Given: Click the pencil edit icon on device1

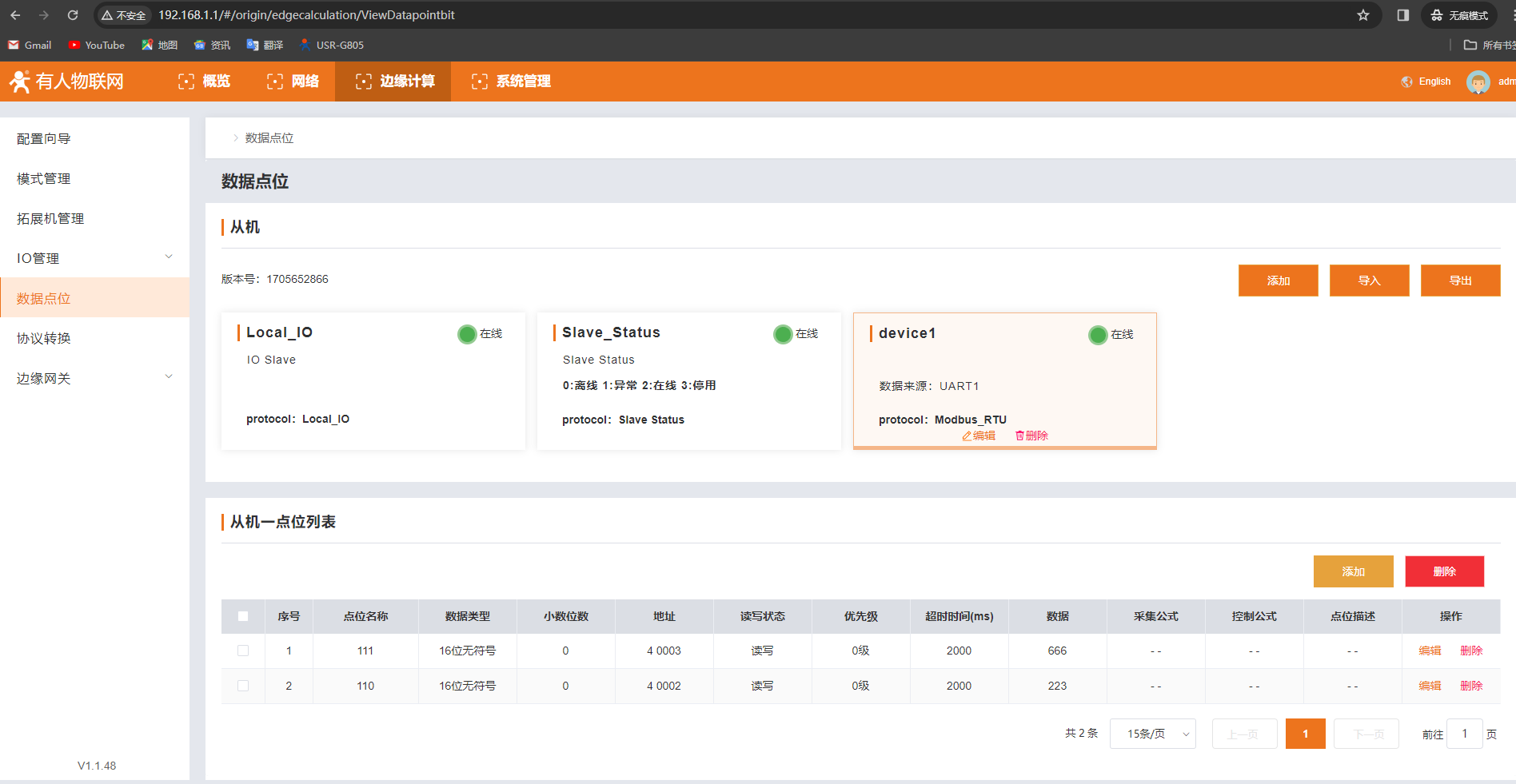Looking at the screenshot, I should click(967, 436).
